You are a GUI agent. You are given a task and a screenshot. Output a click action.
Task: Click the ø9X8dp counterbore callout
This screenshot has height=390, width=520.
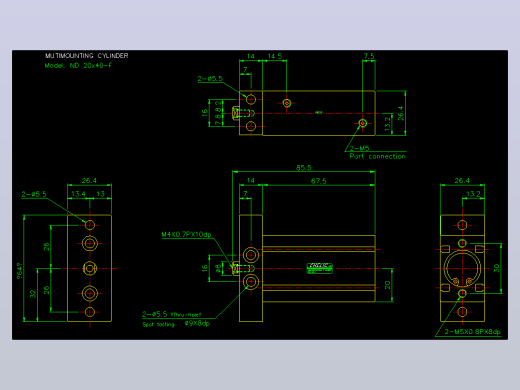[197, 323]
